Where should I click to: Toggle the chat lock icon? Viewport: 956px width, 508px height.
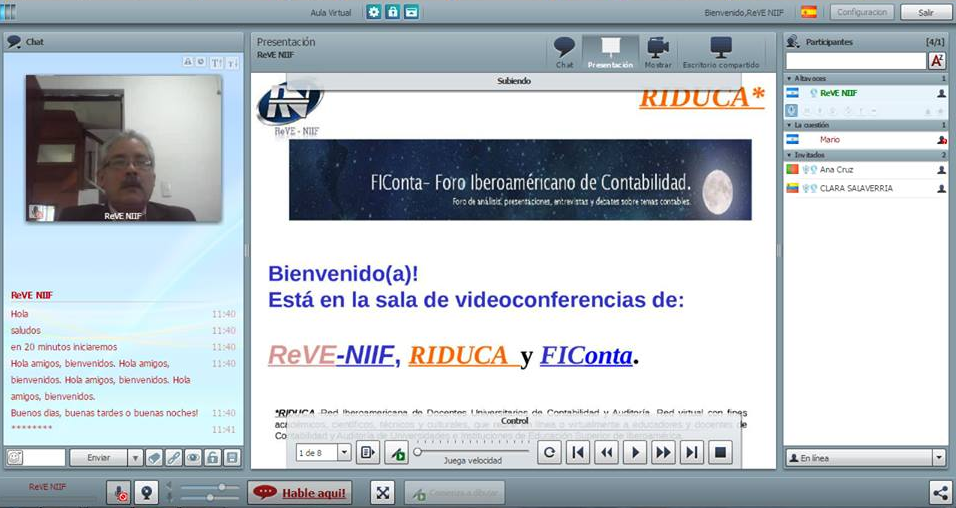213,457
